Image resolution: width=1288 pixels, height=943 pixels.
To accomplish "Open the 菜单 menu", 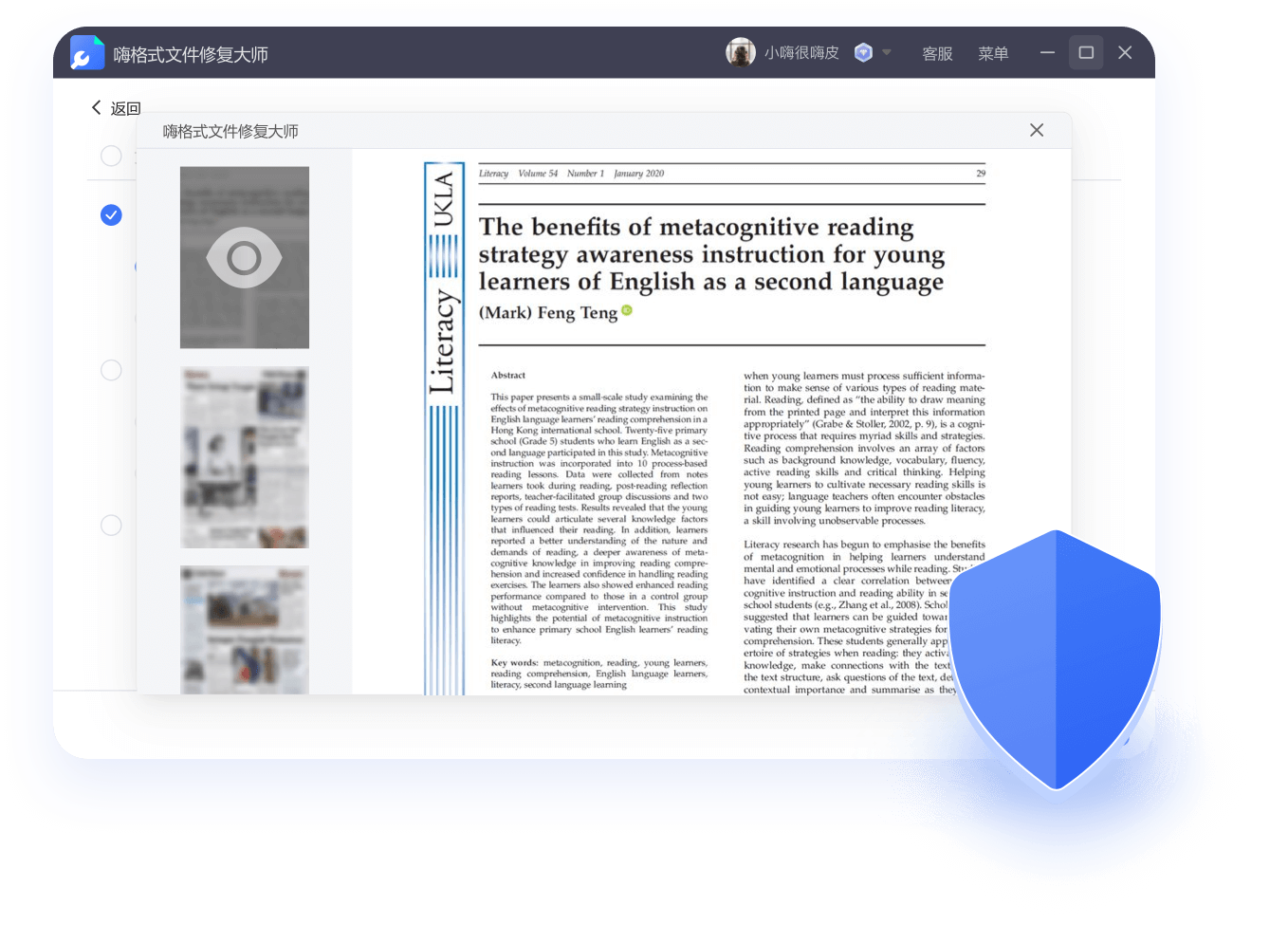I will (x=993, y=53).
